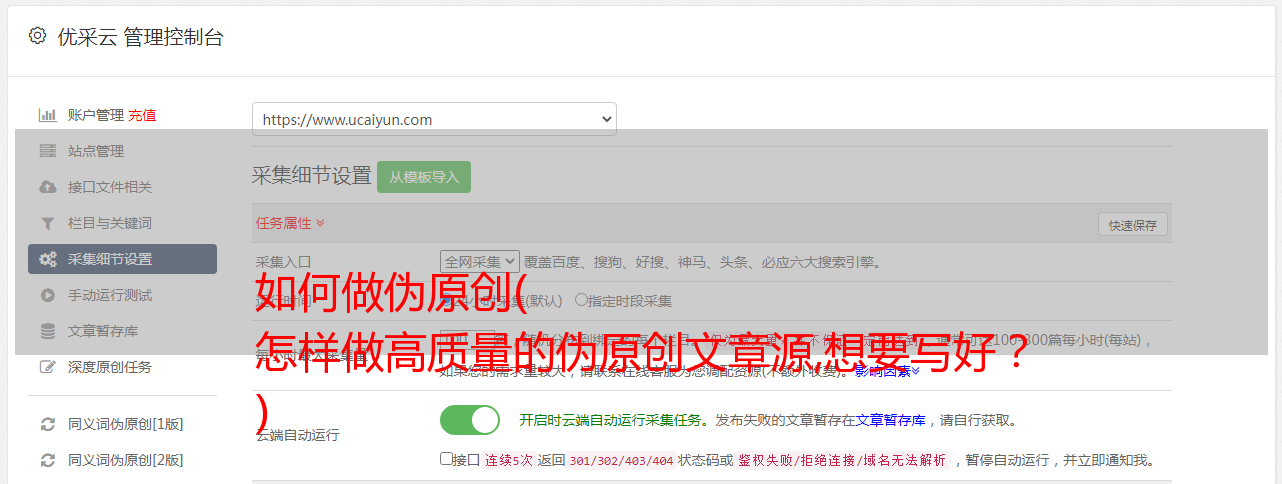Screen dimensions: 1282x484
Task: Click the database icon for 文章暂存库
Action: pos(47,331)
